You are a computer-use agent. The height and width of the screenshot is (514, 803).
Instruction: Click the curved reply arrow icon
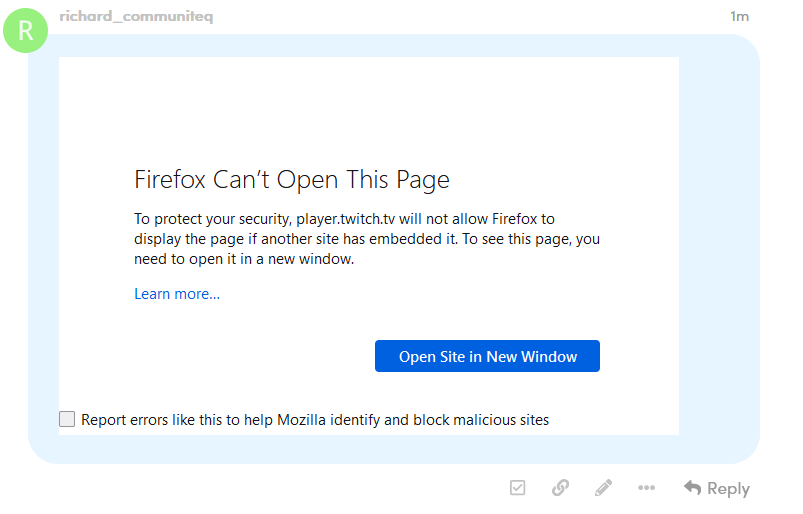pyautogui.click(x=692, y=487)
